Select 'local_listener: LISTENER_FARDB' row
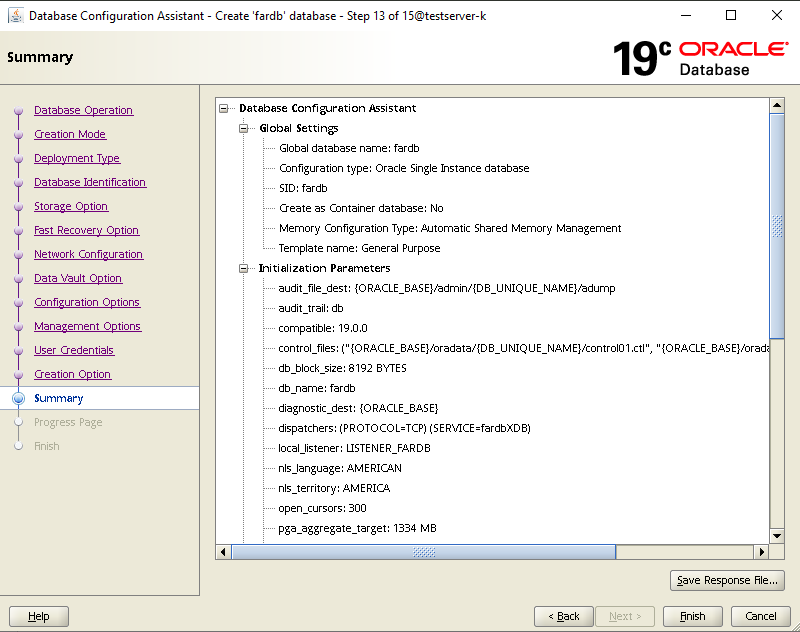800x632 pixels. coord(354,448)
